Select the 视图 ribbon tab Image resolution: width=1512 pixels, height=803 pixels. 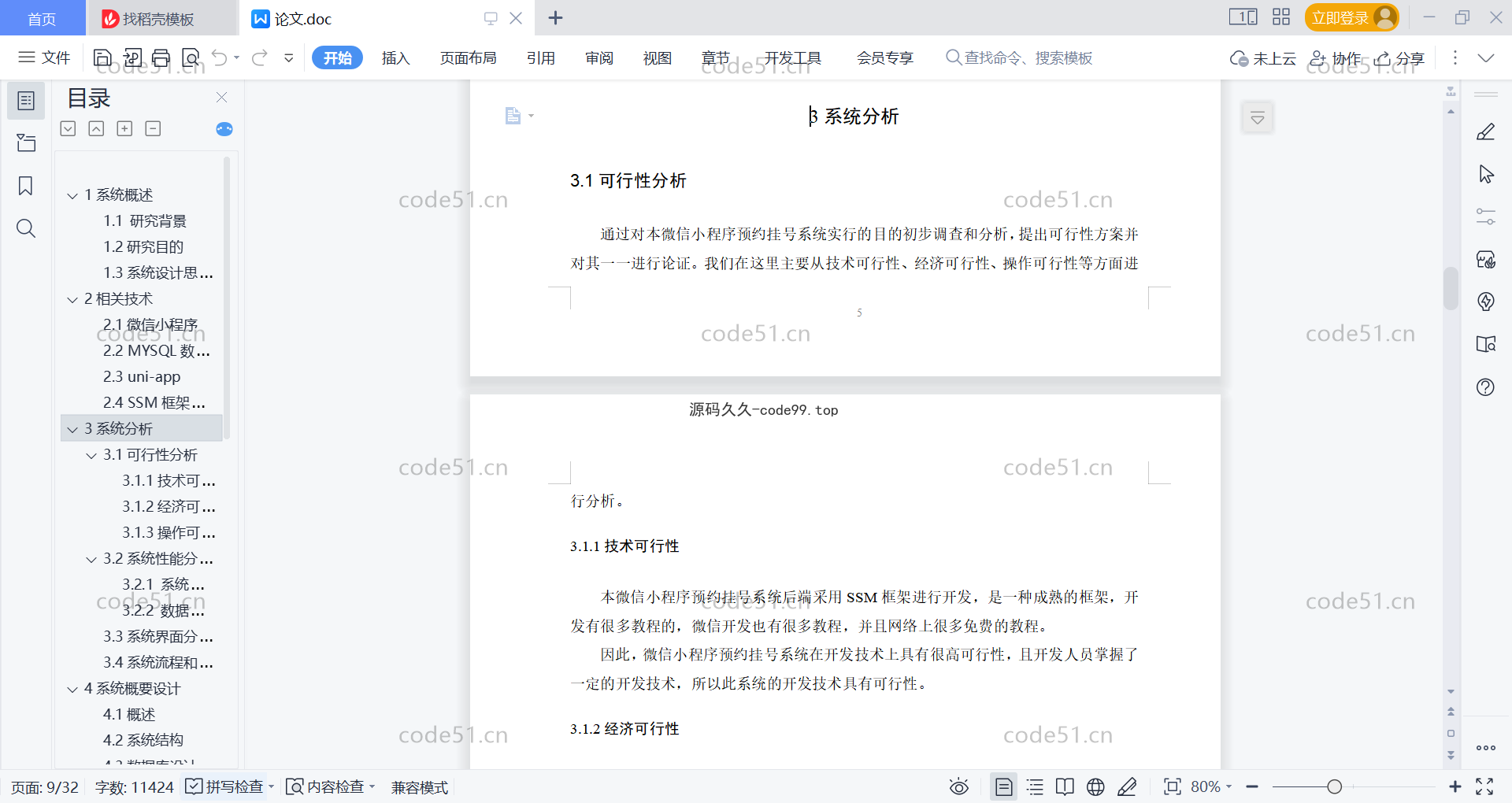[658, 57]
